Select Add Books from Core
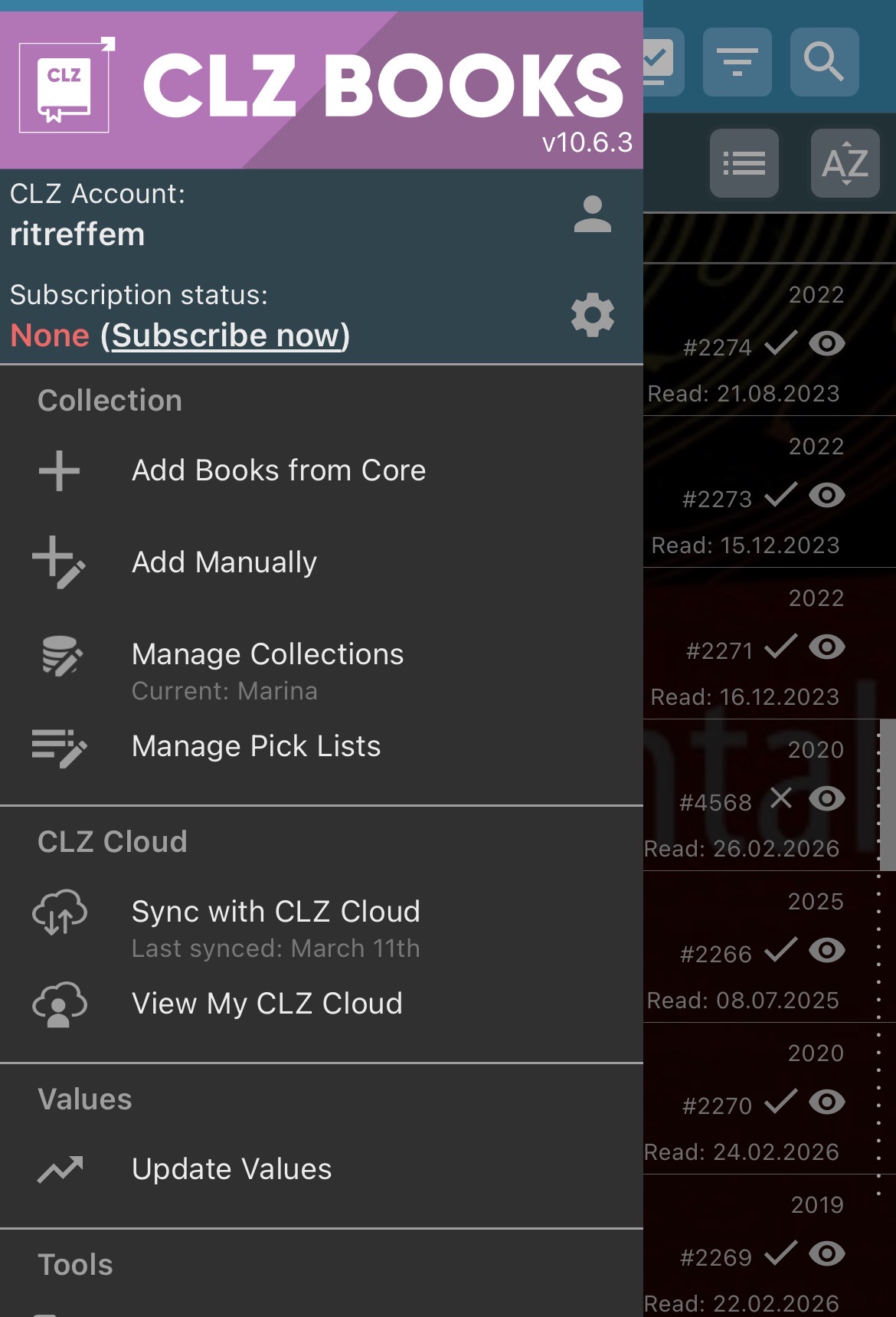896x1317 pixels. (x=279, y=470)
